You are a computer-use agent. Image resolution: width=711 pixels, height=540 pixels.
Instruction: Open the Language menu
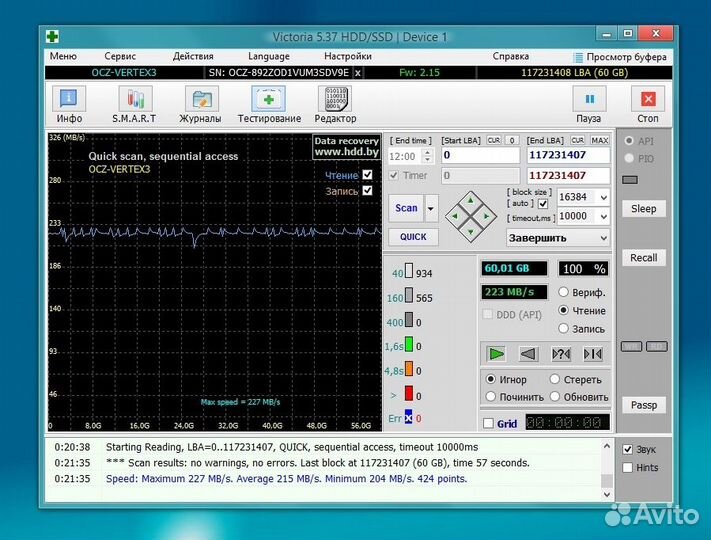click(x=268, y=56)
